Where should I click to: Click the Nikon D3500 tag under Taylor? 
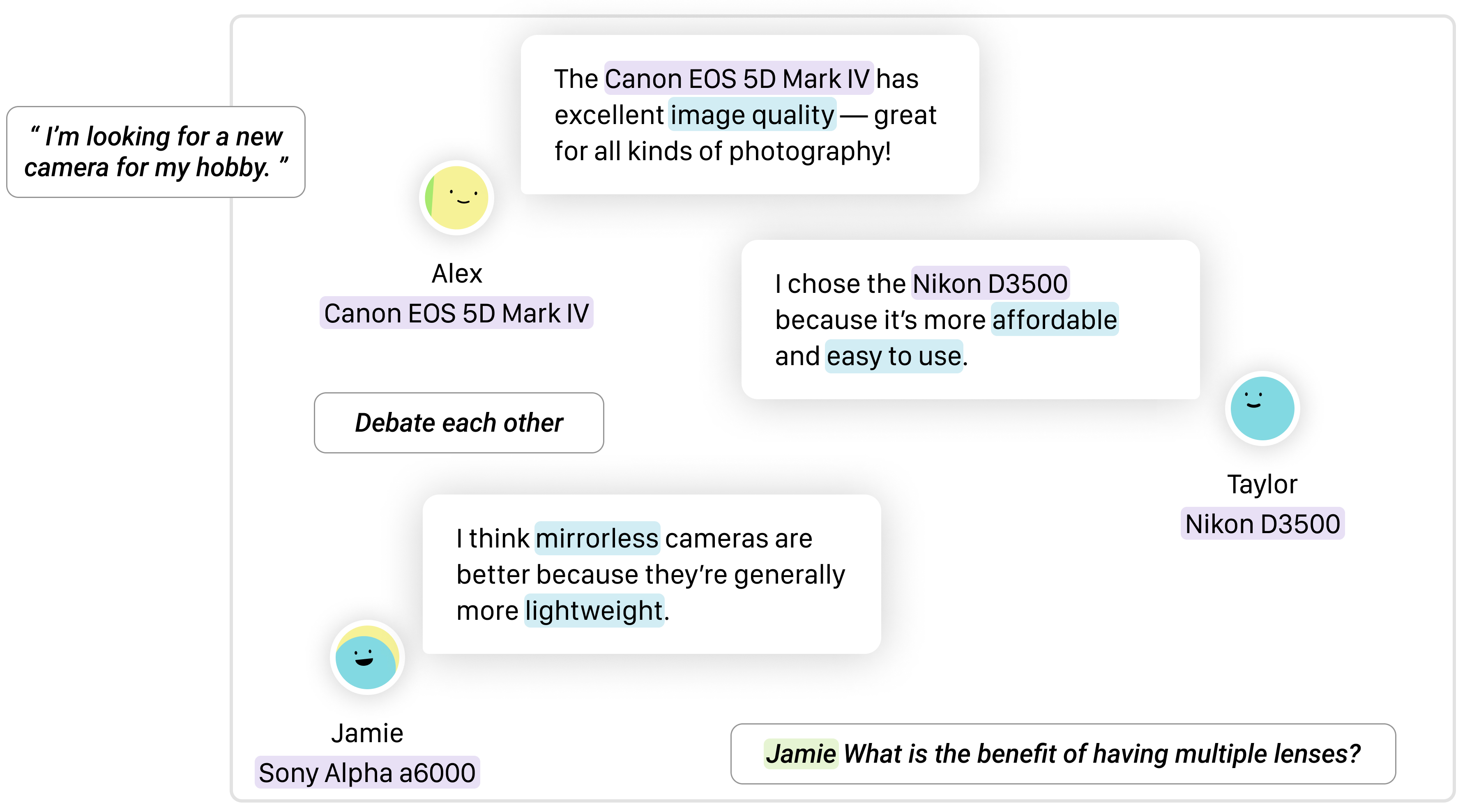[x=1262, y=523]
